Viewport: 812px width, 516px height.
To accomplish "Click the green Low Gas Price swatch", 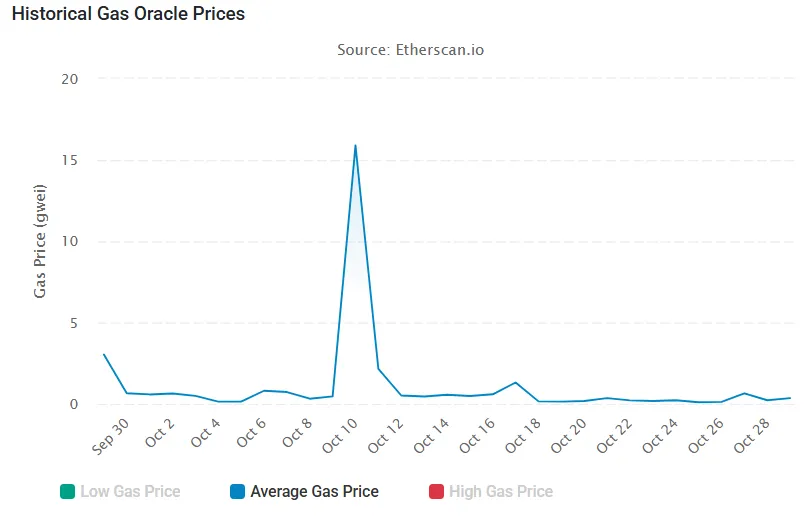I will (68, 491).
